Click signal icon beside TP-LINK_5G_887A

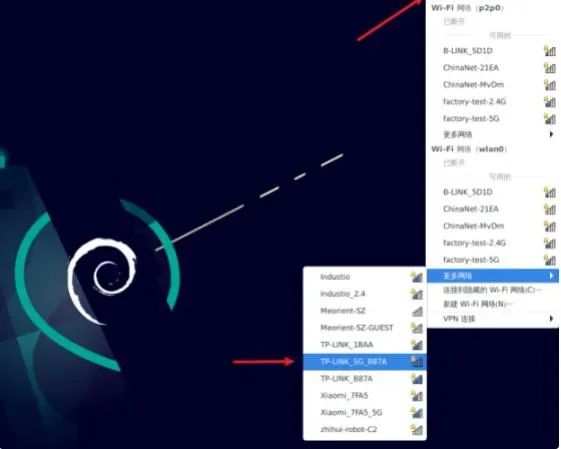point(416,362)
